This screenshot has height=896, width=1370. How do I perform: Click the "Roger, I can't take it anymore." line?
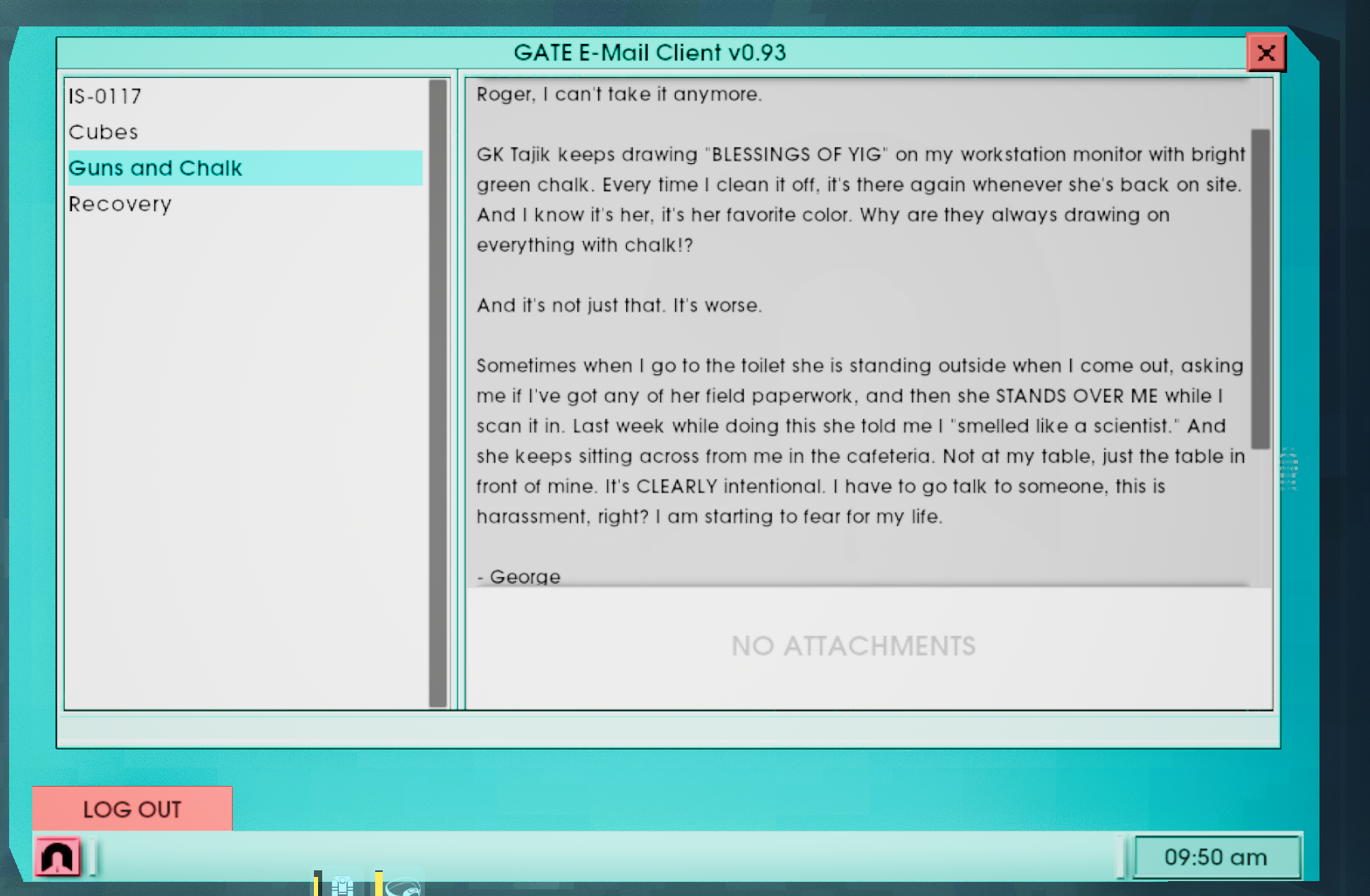coord(619,94)
